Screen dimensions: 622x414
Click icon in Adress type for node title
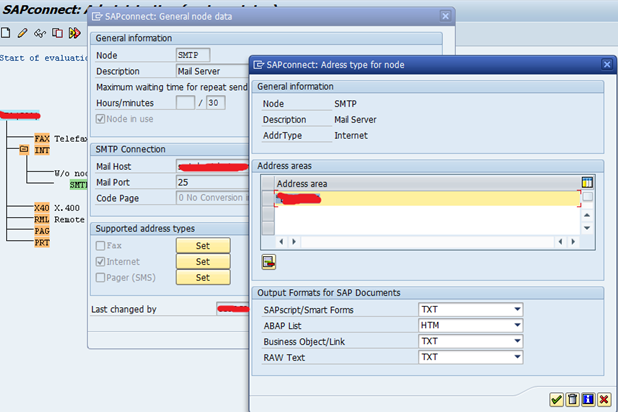tap(259, 65)
